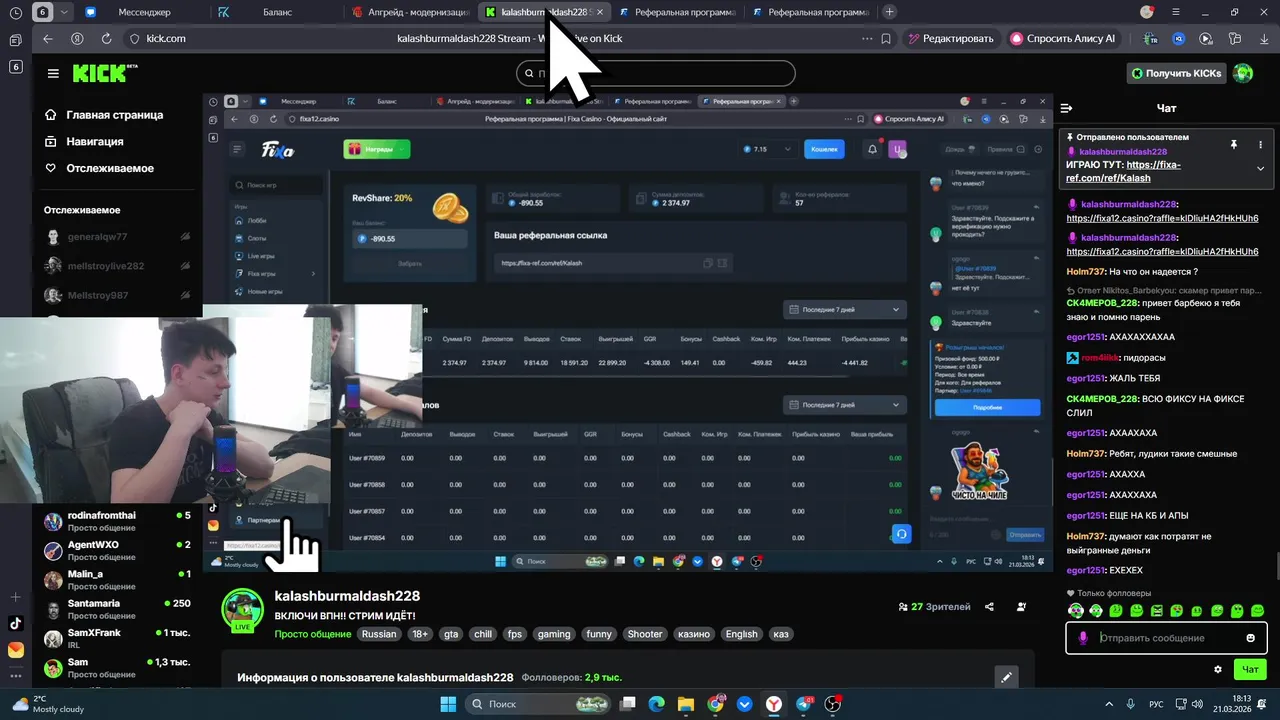Screen dimensions: 1280x720
Task: Open Отслеживаемое in Kick sidebar
Action: pos(99,168)
